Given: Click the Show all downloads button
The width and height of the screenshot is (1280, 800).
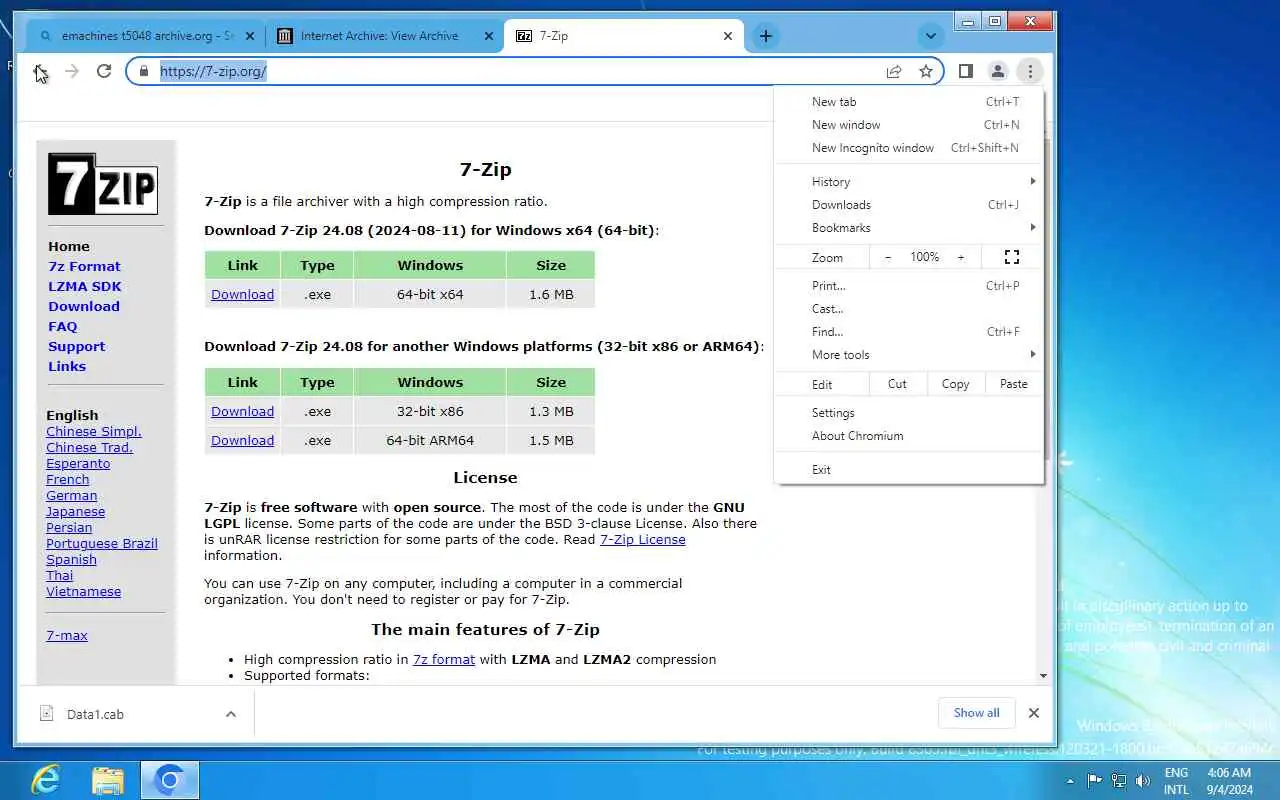Looking at the screenshot, I should [977, 713].
